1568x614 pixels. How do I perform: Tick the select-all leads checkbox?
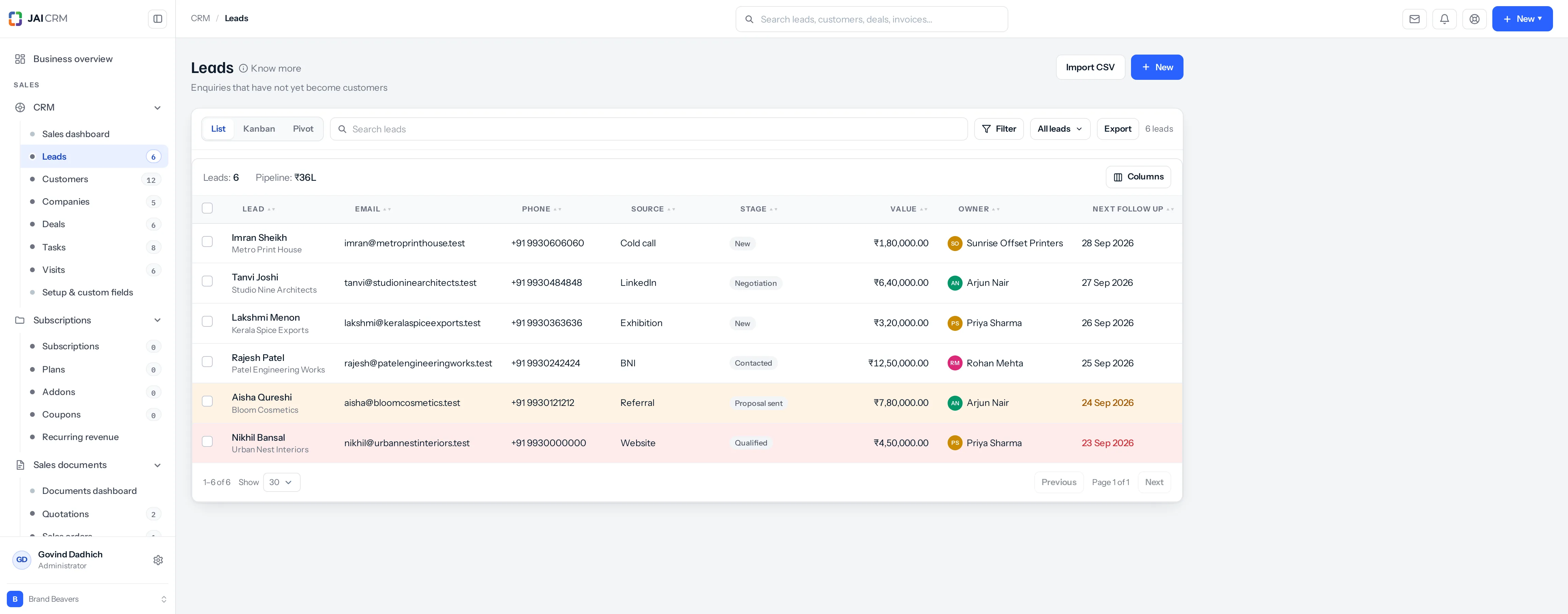(x=208, y=208)
